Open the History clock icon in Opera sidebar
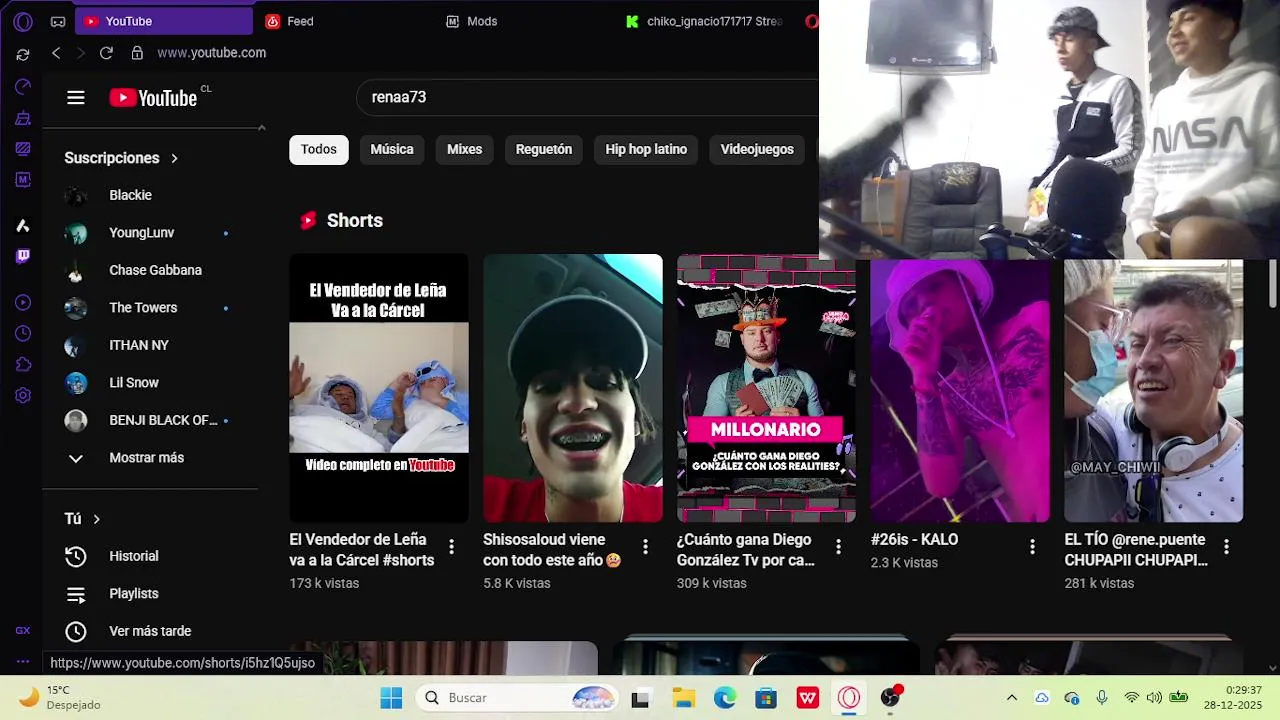This screenshot has width=1280, height=720. [x=23, y=334]
